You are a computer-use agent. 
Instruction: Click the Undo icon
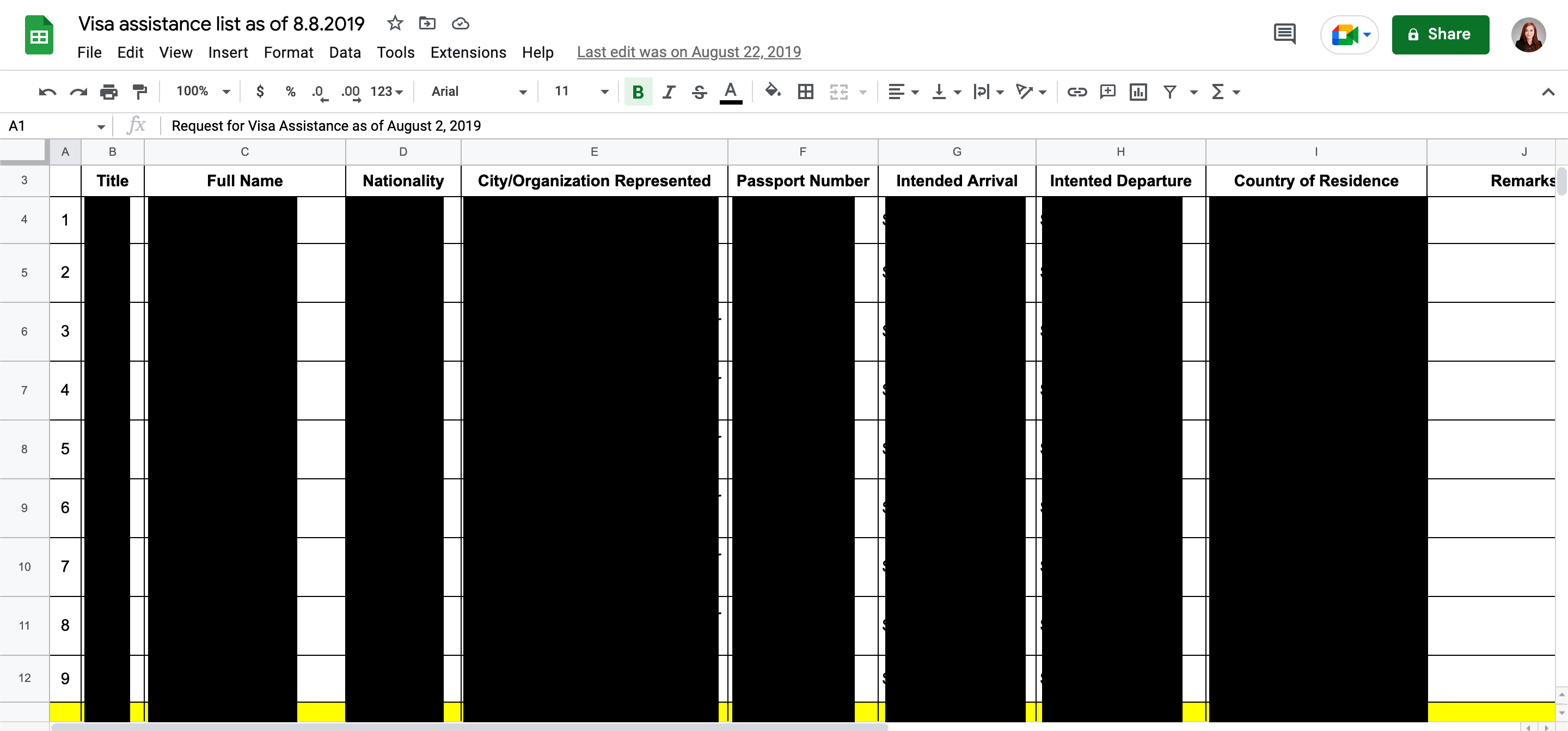47,92
